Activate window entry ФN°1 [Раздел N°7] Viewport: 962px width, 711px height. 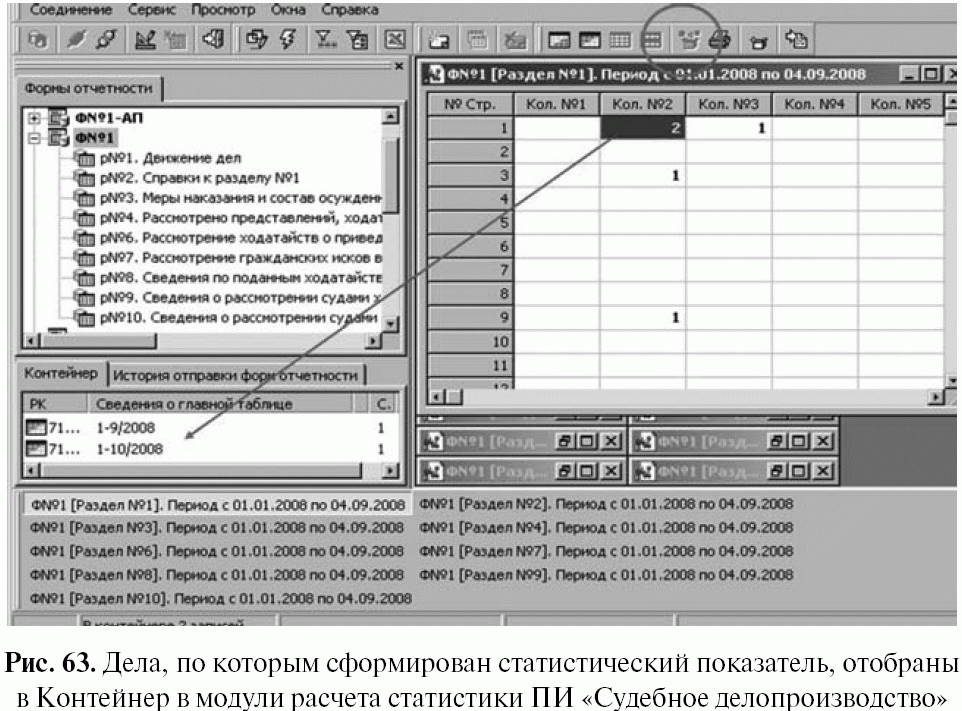pyautogui.click(x=606, y=551)
